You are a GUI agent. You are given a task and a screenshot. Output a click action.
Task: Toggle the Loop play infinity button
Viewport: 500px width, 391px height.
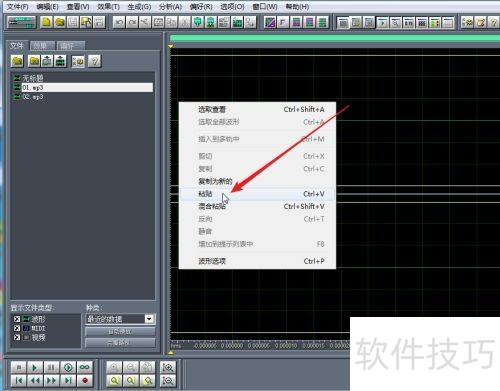pyautogui.click(x=84, y=367)
